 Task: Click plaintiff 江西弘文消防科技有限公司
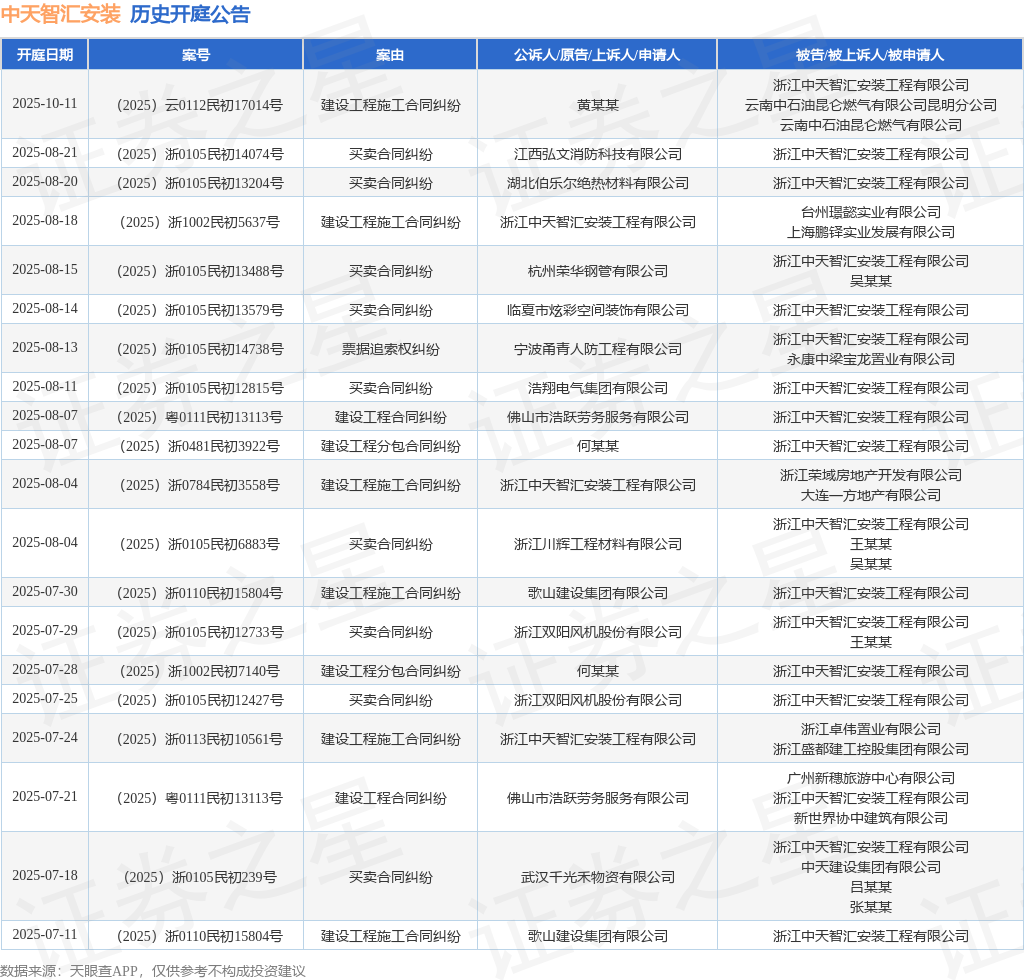(x=598, y=154)
